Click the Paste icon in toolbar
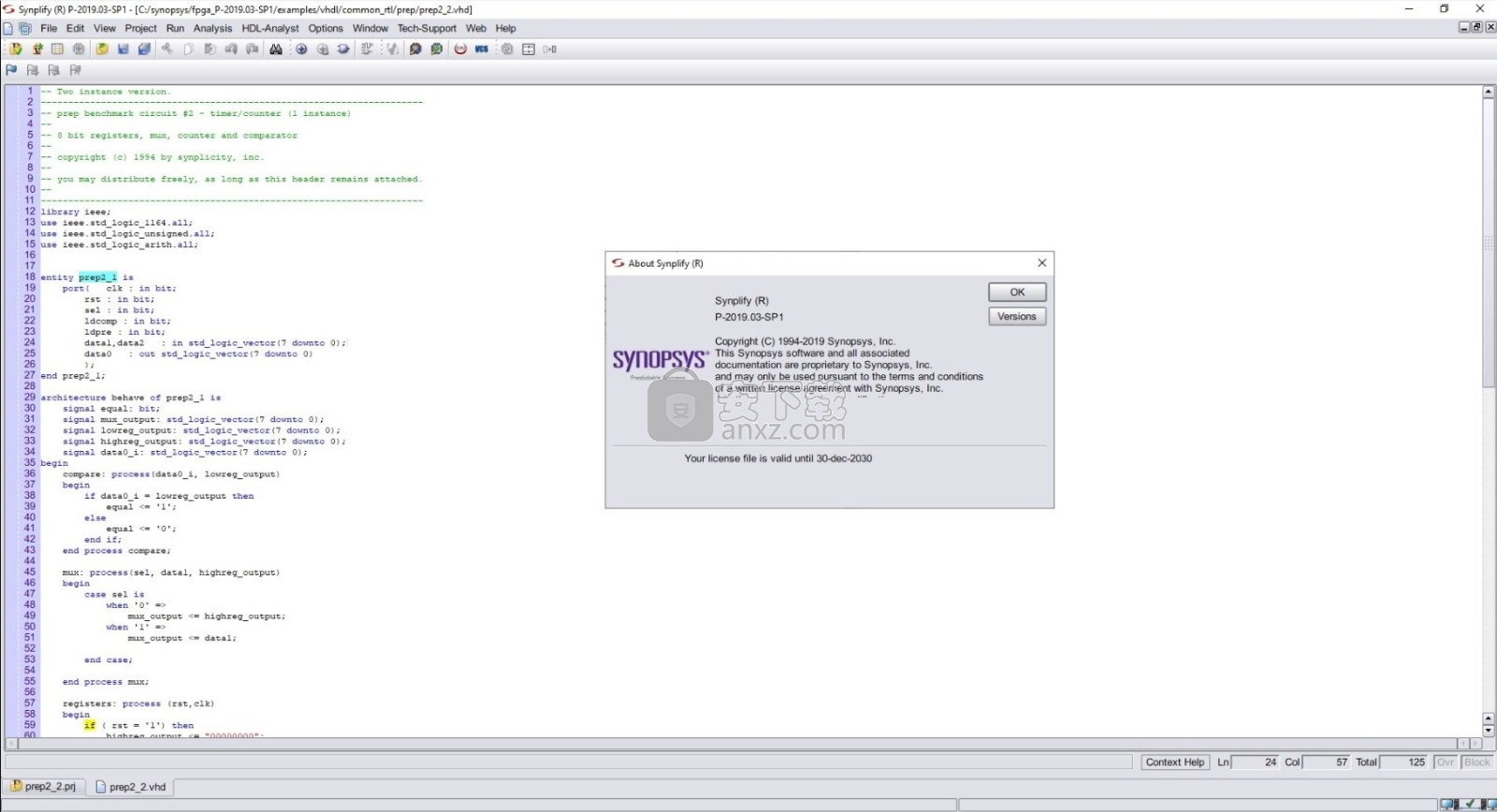This screenshot has width=1497, height=812. 210,50
